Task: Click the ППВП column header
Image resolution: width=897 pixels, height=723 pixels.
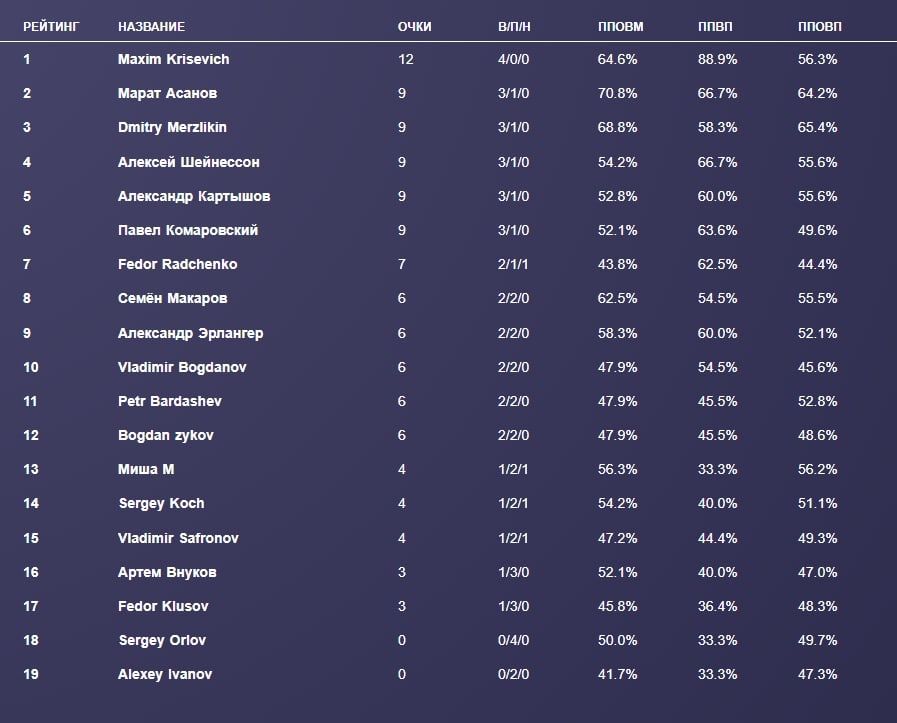Action: point(716,26)
